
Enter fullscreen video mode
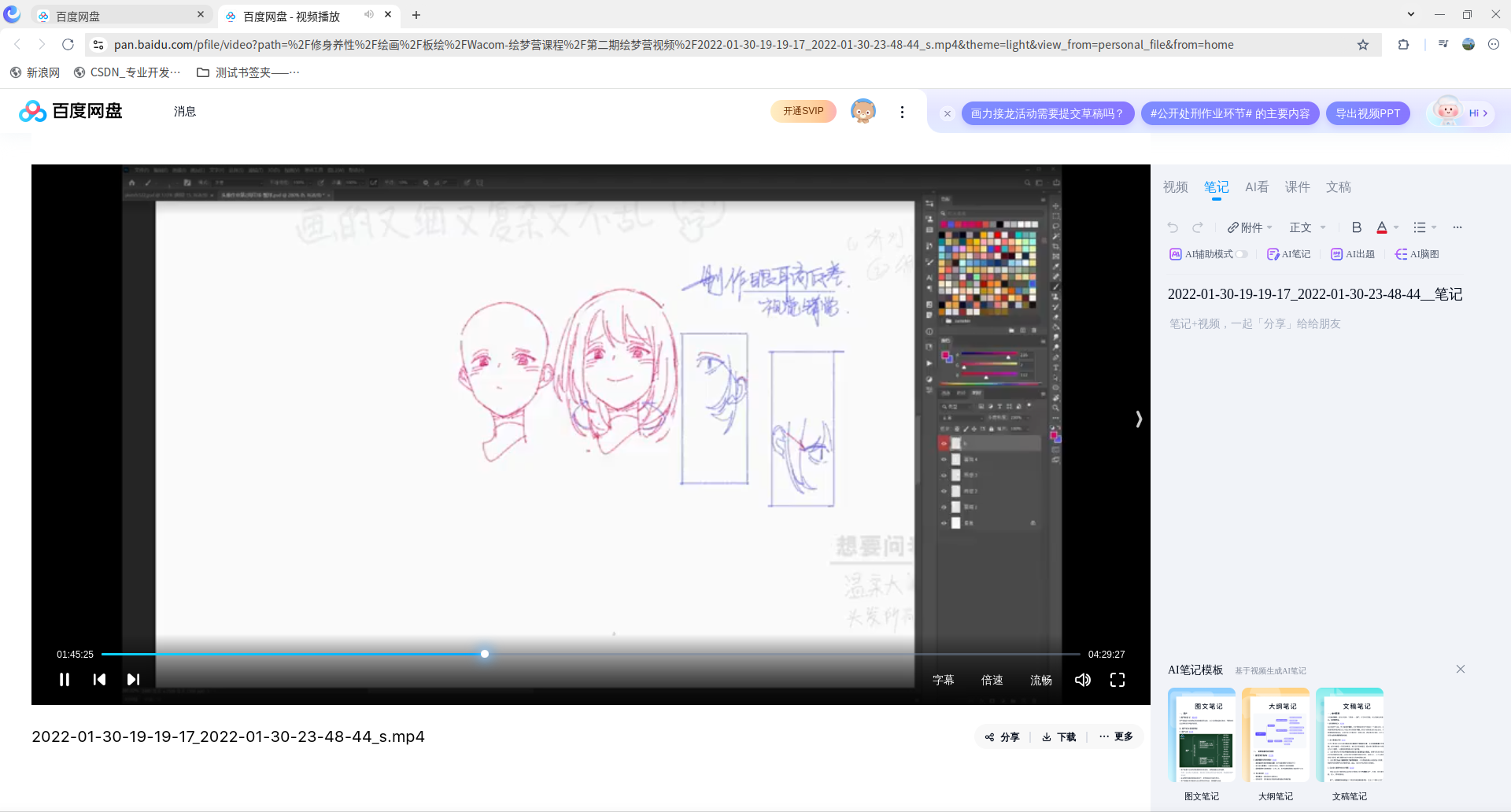point(1118,680)
